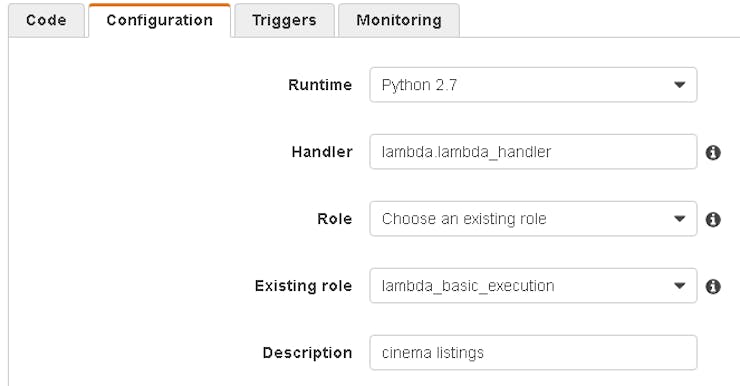The height and width of the screenshot is (386, 740).
Task: Open the Triggers tab
Action: 284,20
